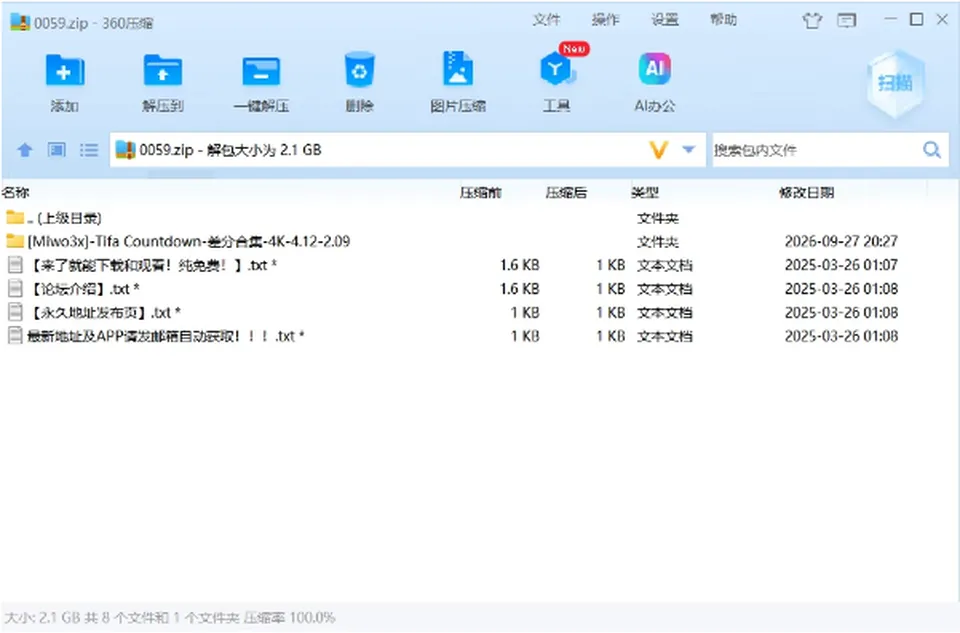Screen dimensions: 960x633
Task: Open the 操作 (Operations) menu
Action: coord(606,20)
